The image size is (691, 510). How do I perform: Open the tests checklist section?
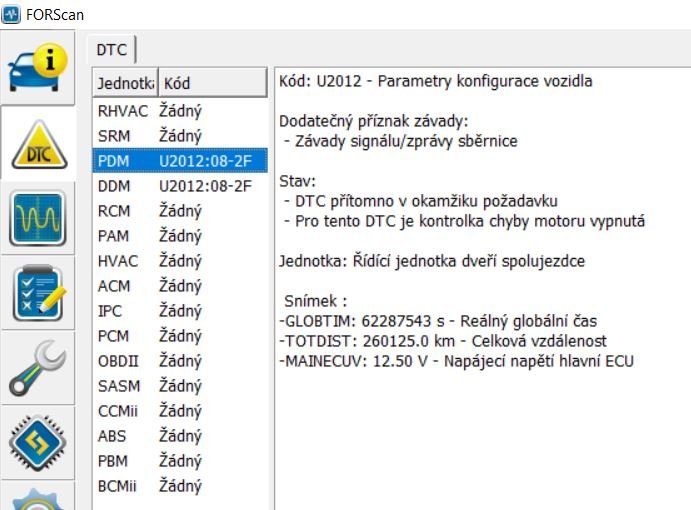click(38, 294)
